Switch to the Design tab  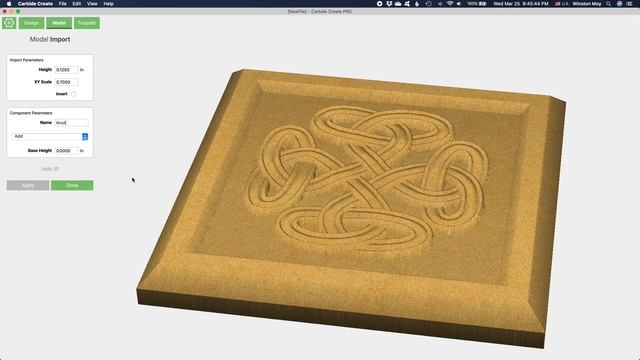point(31,23)
